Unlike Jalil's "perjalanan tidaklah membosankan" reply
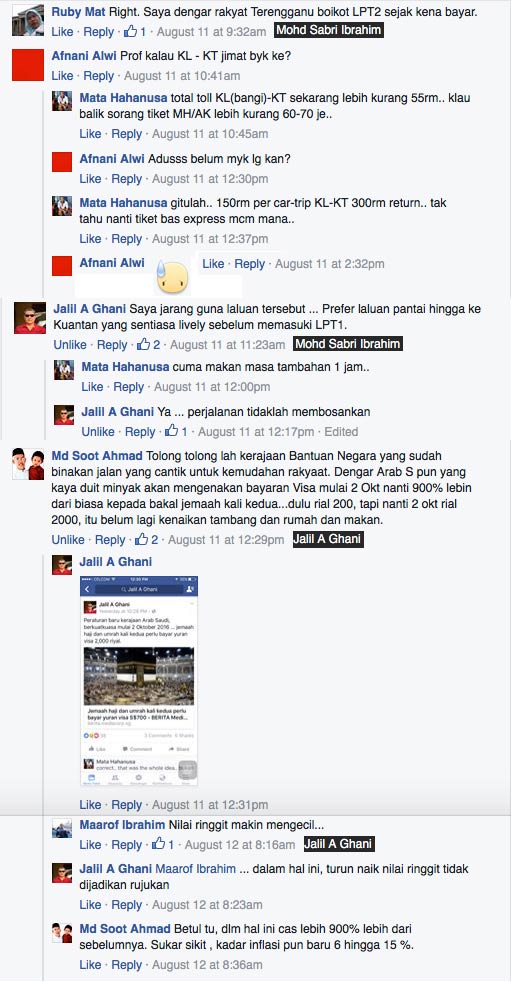The width and height of the screenshot is (511, 982). (x=98, y=432)
